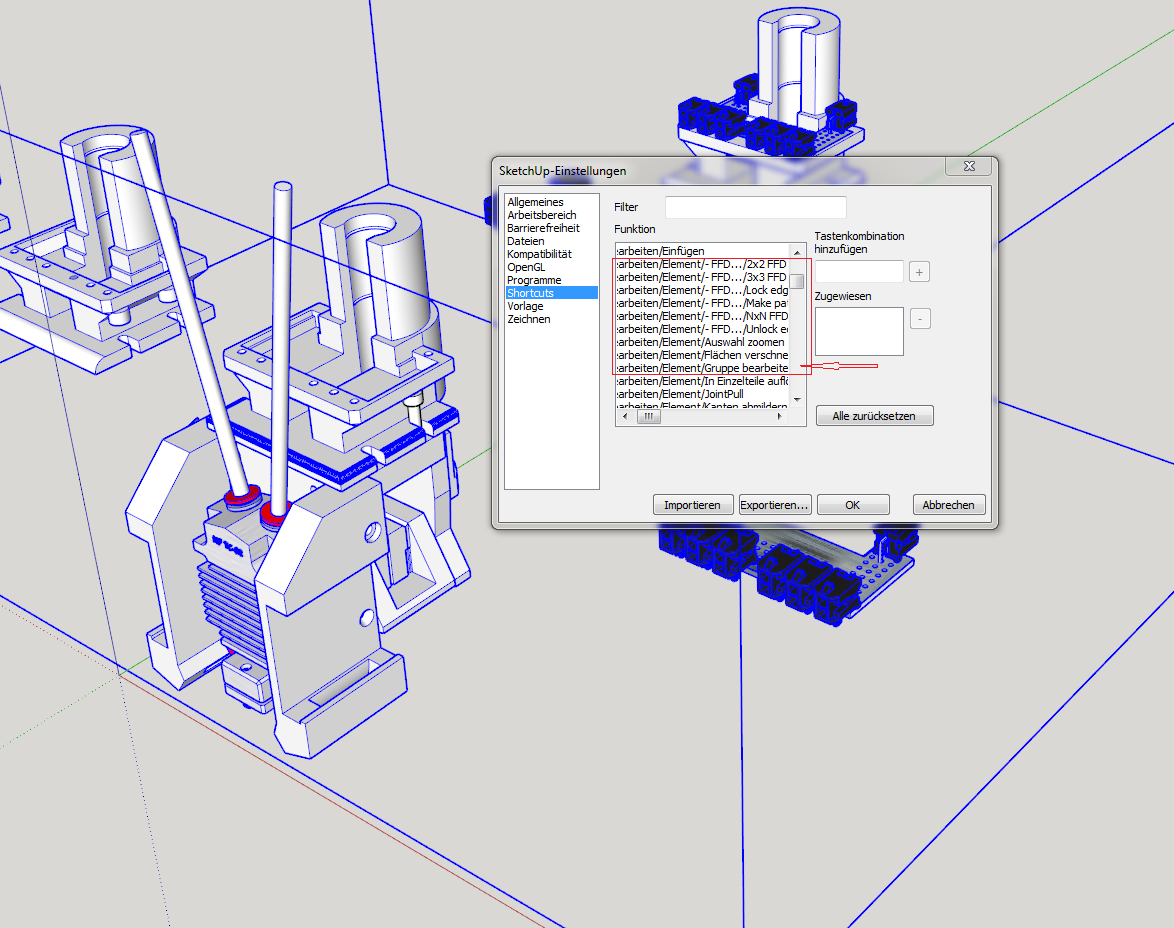Focus the Filter text field
The height and width of the screenshot is (928, 1174).
click(755, 207)
